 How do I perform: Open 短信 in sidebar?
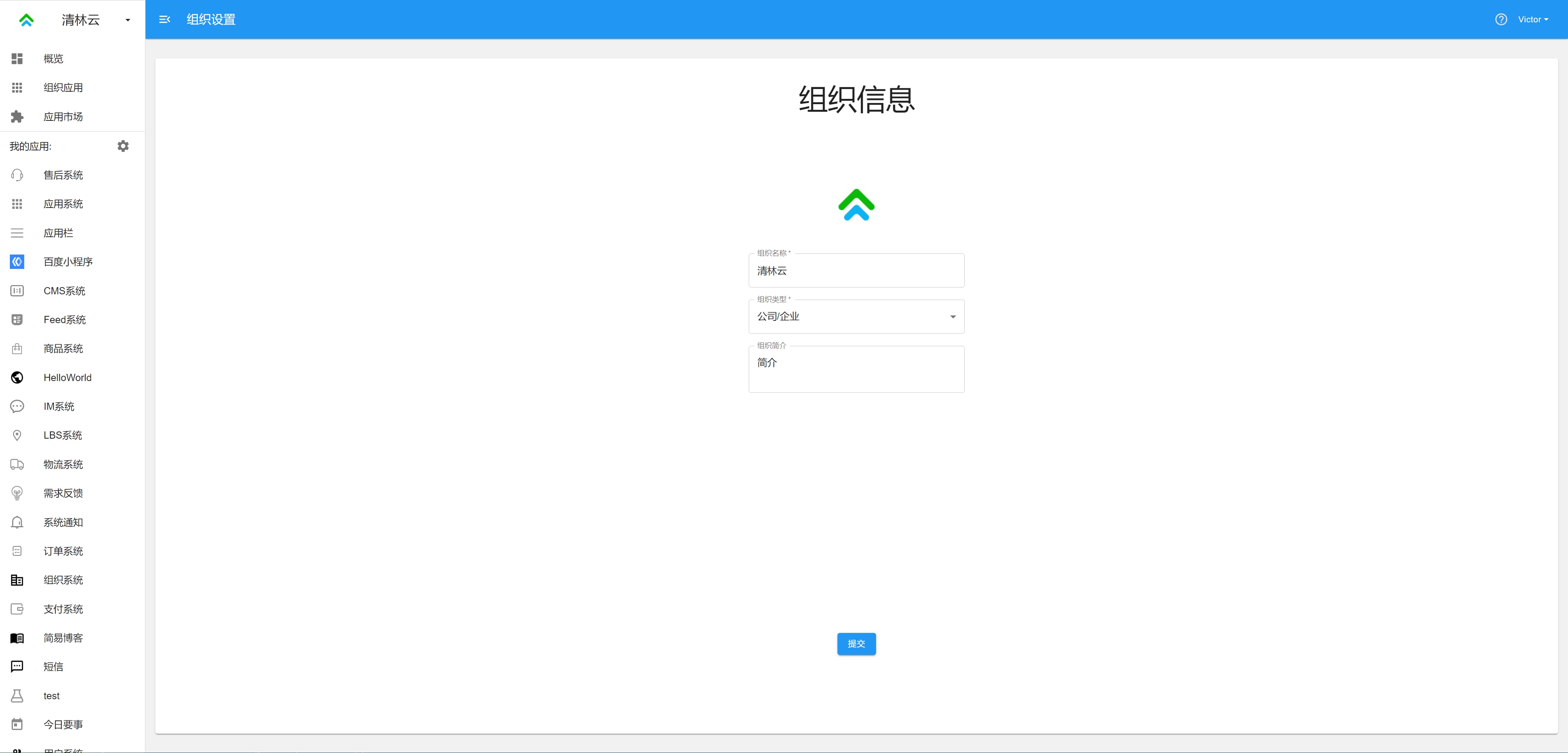click(72, 667)
